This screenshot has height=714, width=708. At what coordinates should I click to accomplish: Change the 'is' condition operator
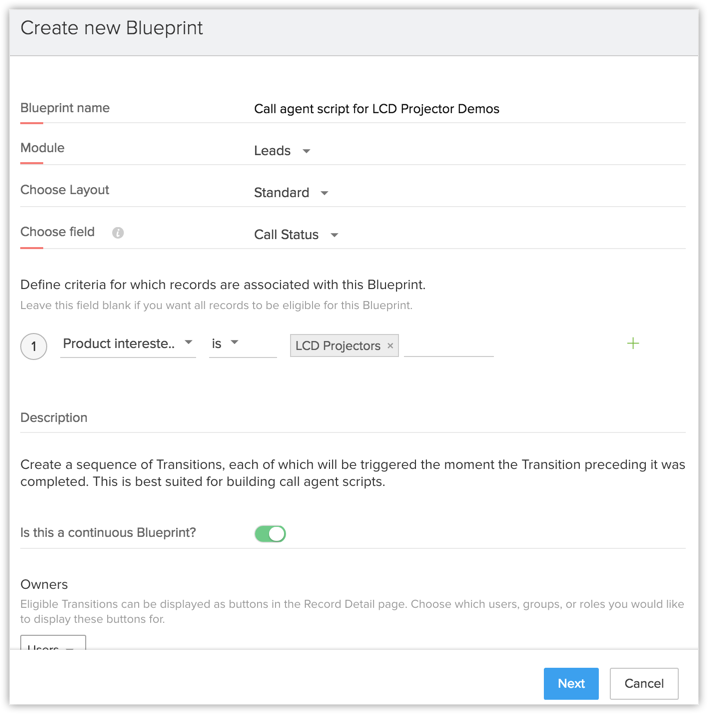tap(234, 343)
